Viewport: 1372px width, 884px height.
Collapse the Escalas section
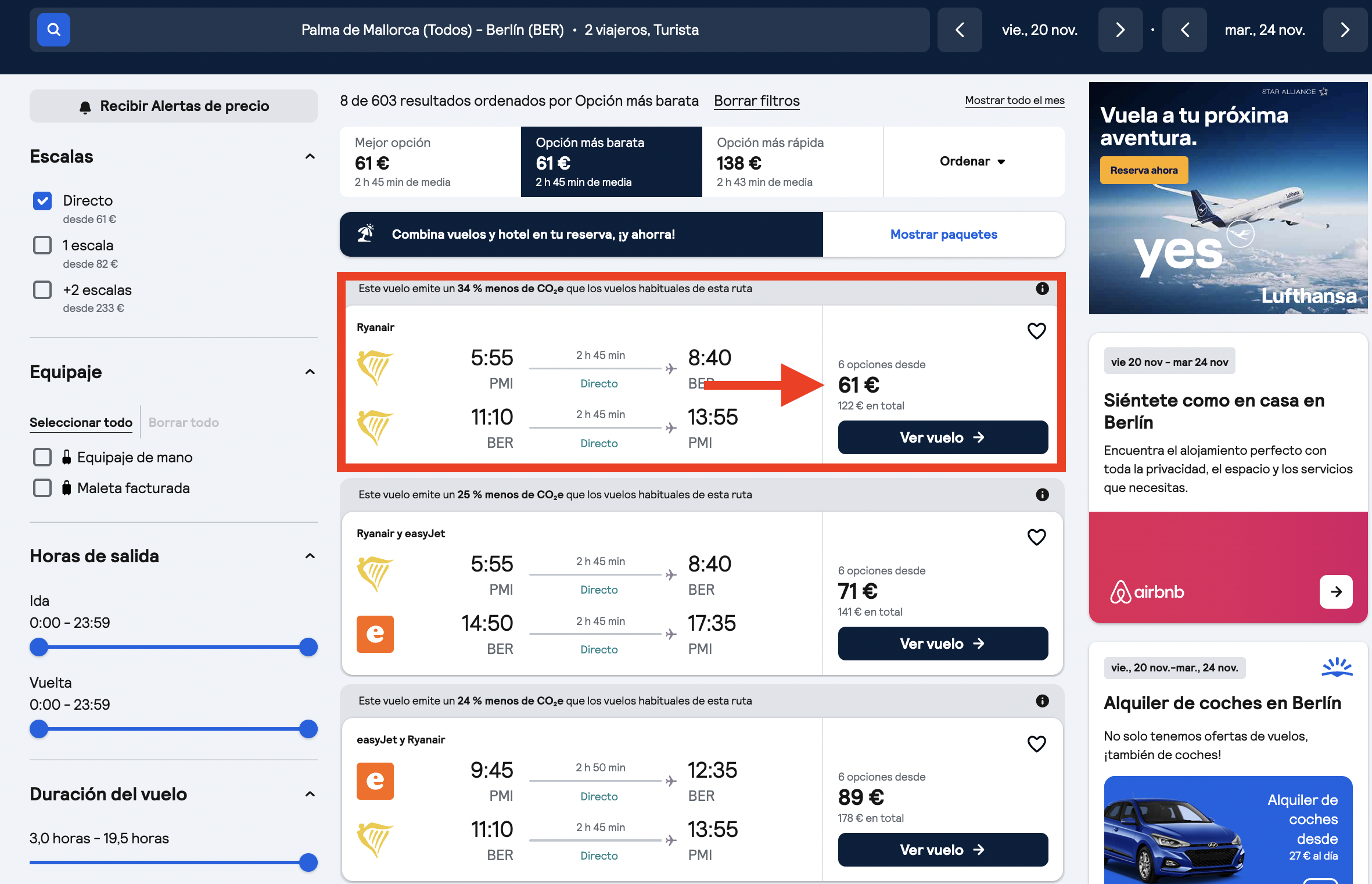point(310,156)
